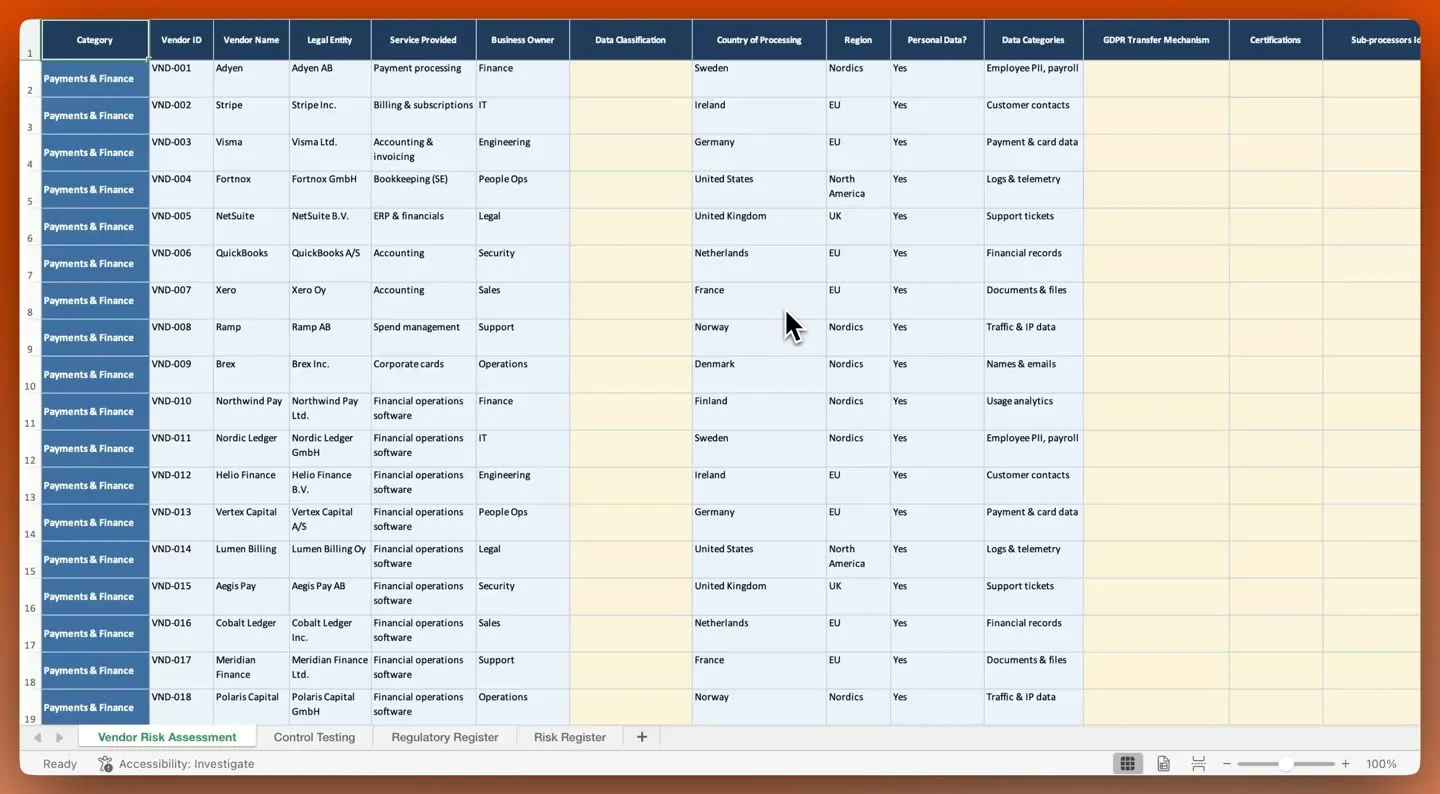The image size is (1440, 794).
Task: Select the VND-001 cell
Action: point(181,79)
